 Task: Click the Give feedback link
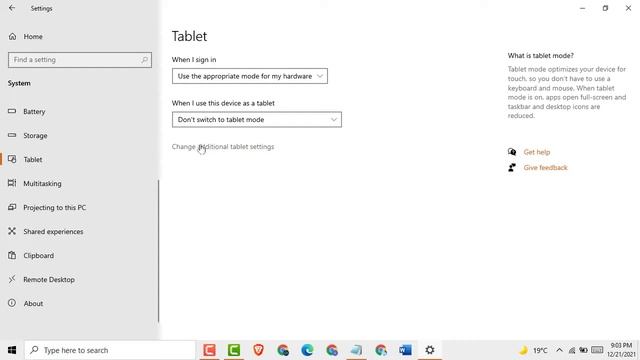[545, 168]
